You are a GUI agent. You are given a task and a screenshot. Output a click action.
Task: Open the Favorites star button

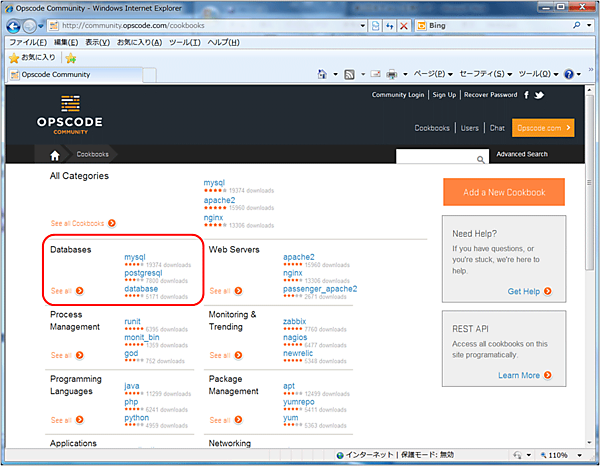click(x=31, y=58)
